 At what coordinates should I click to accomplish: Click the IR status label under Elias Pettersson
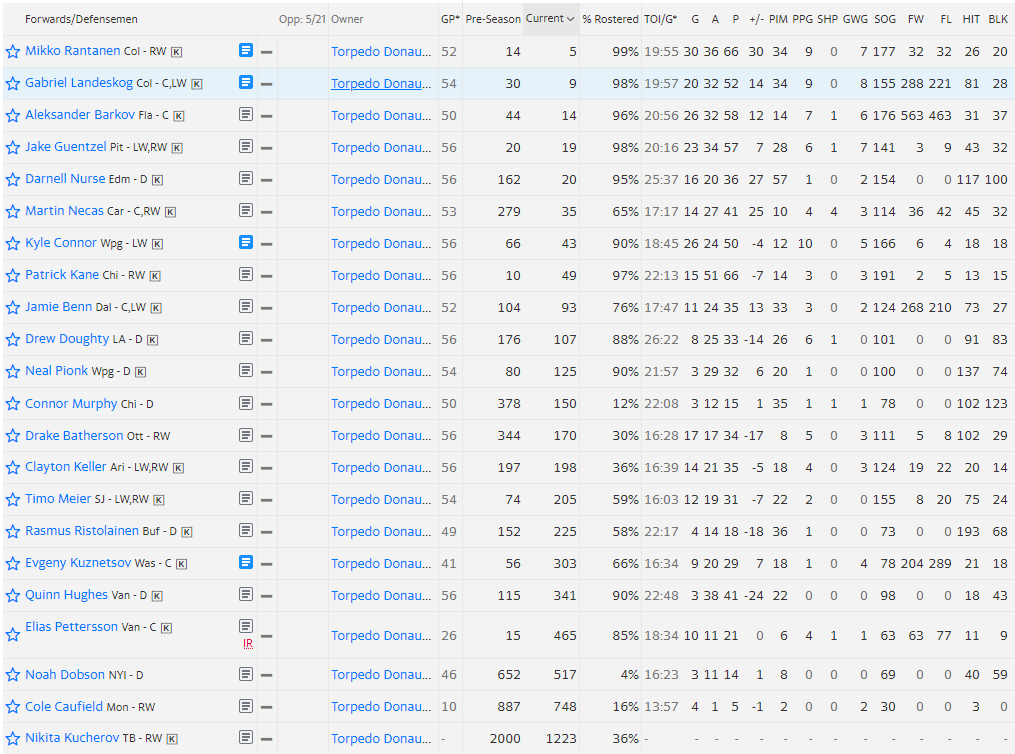[x=246, y=644]
